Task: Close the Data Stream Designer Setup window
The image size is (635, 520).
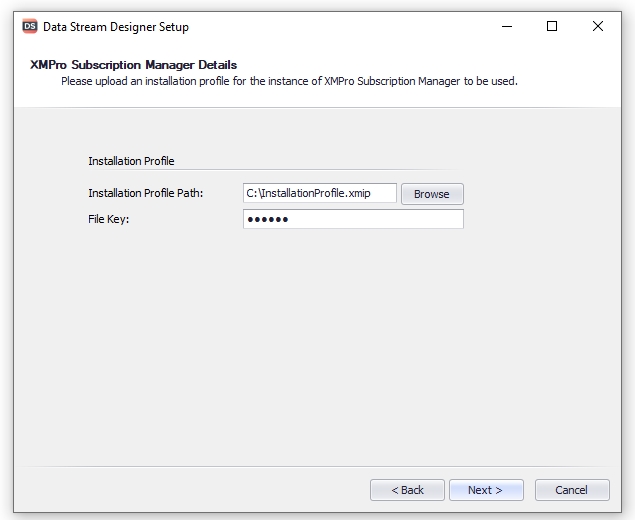Action: tap(598, 27)
